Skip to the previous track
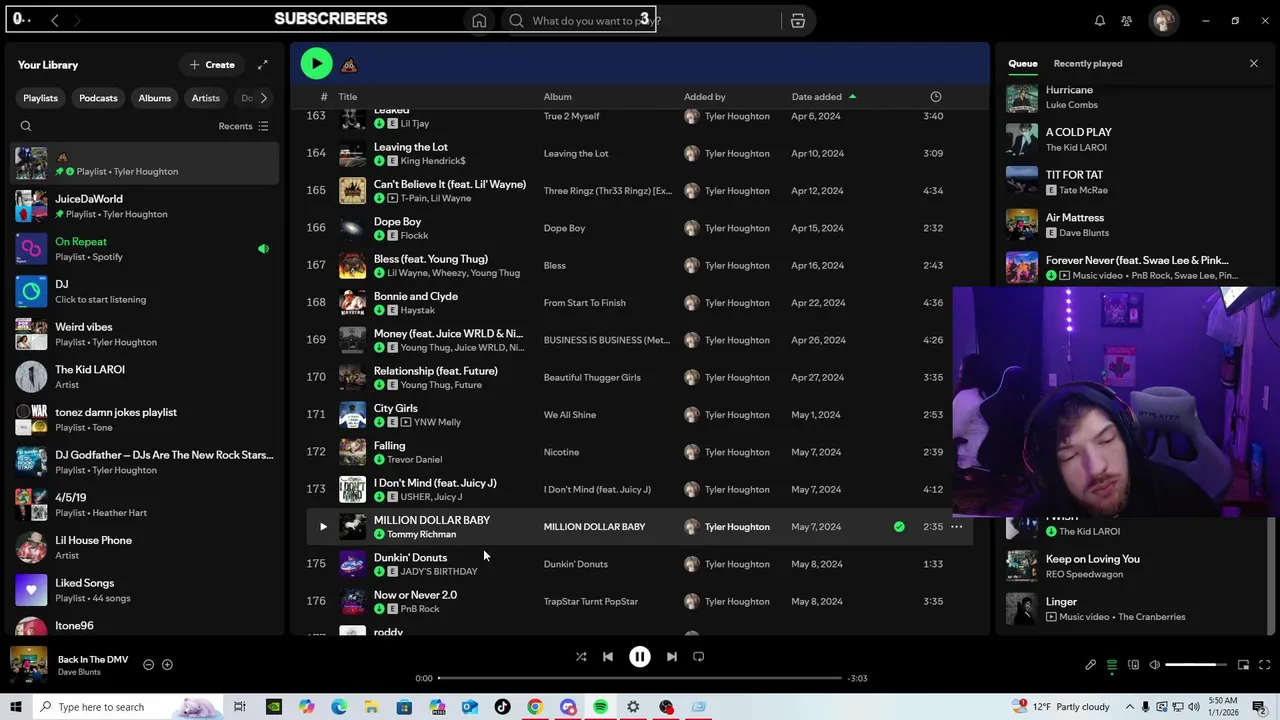 pos(608,657)
